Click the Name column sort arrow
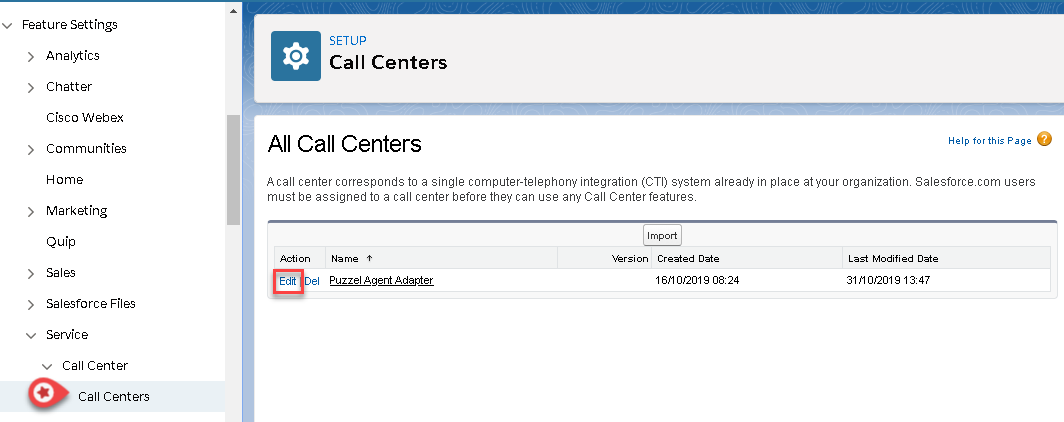The width and height of the screenshot is (1064, 422). (368, 259)
